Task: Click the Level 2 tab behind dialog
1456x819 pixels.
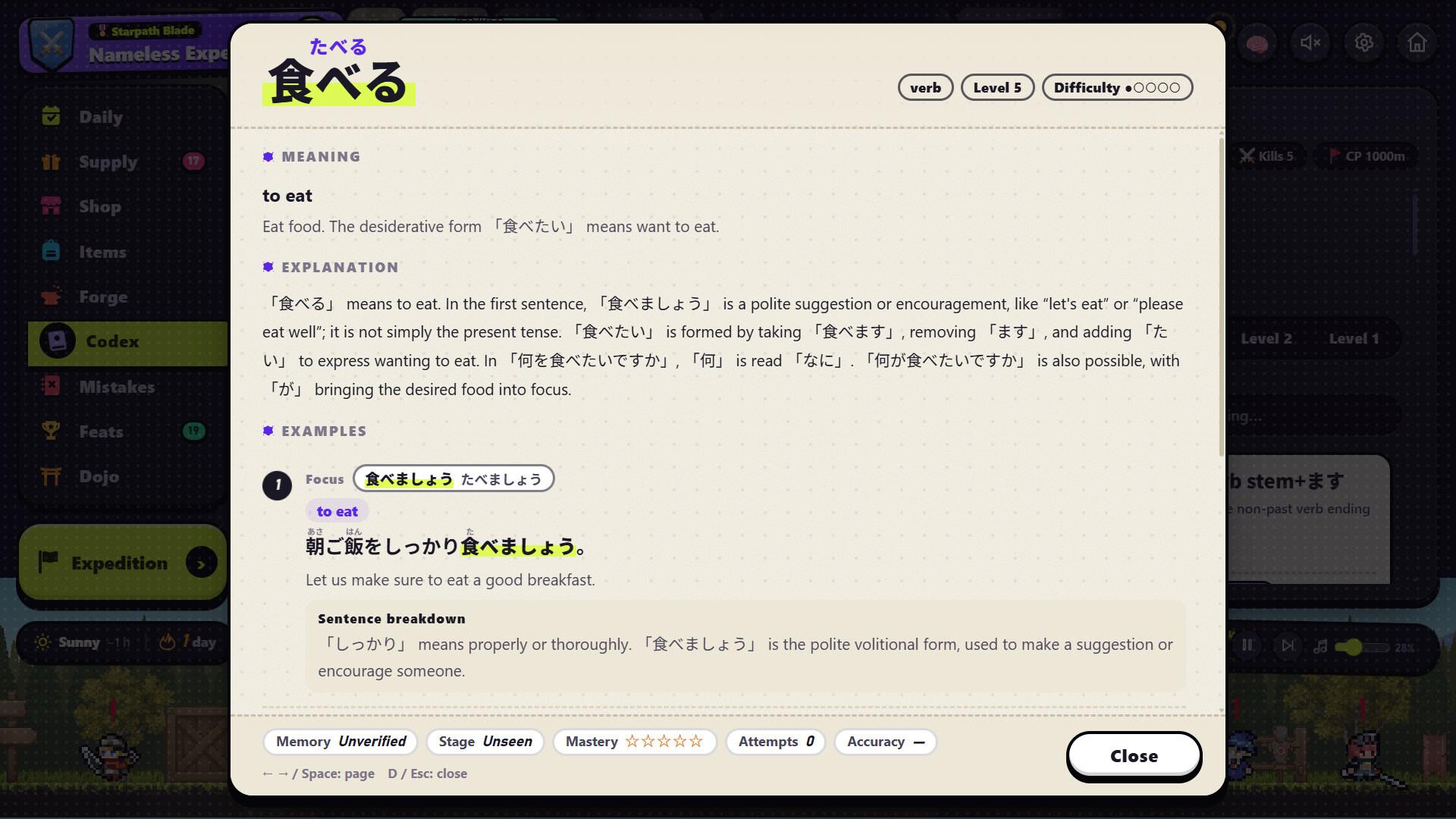Action: pyautogui.click(x=1266, y=339)
